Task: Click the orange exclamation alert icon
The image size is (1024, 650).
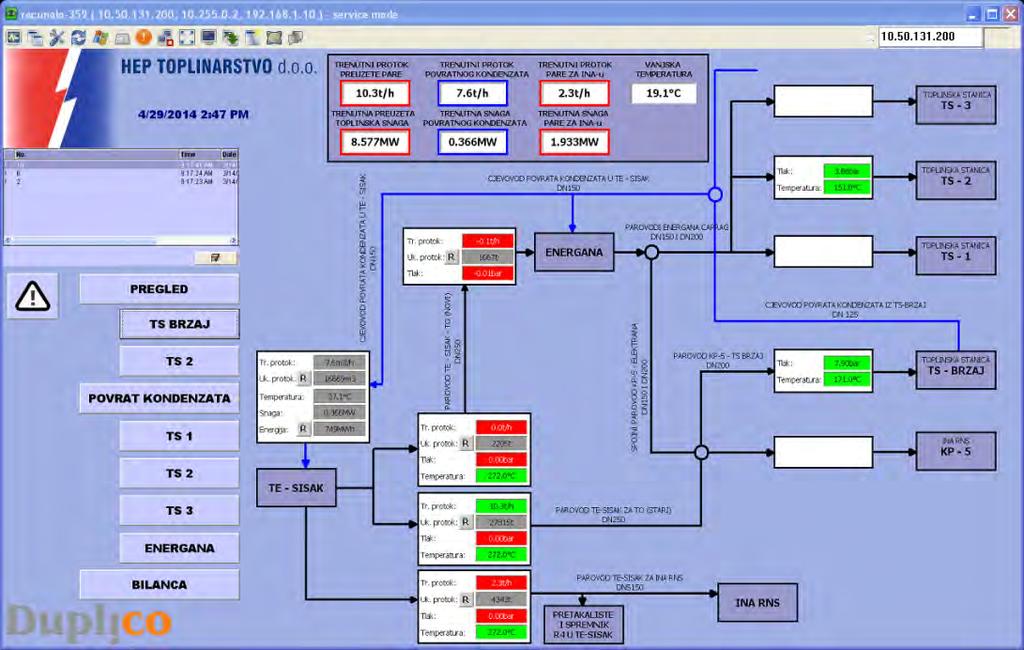Action: click(x=144, y=38)
